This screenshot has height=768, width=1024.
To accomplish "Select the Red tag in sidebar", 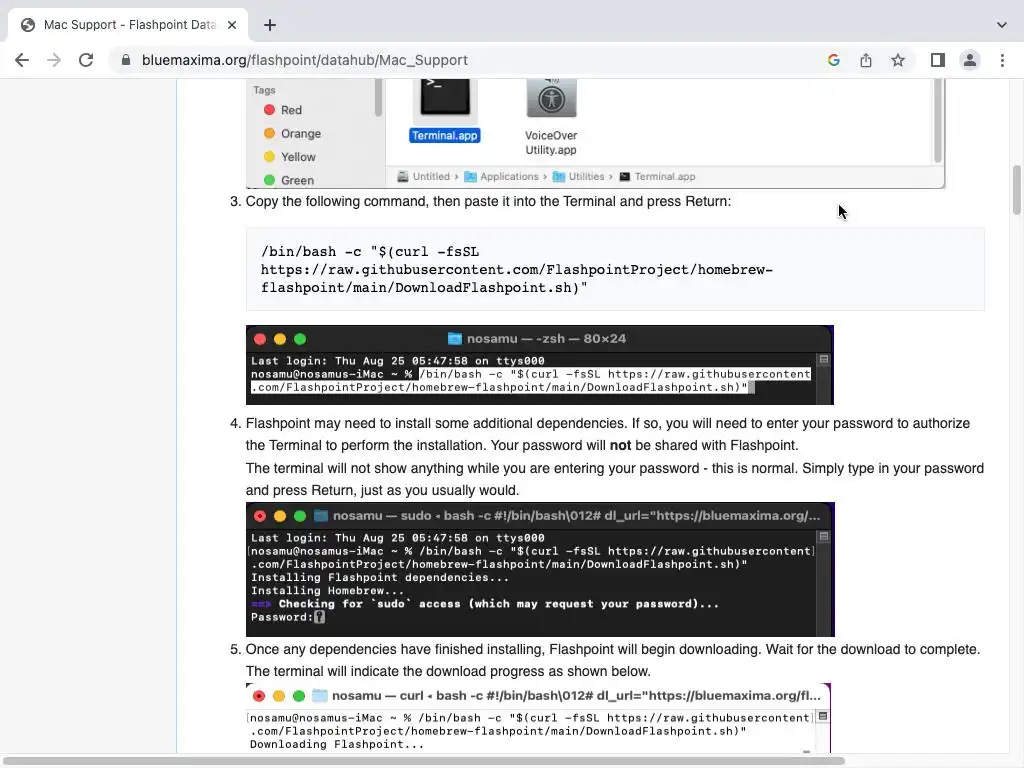I will [283, 110].
